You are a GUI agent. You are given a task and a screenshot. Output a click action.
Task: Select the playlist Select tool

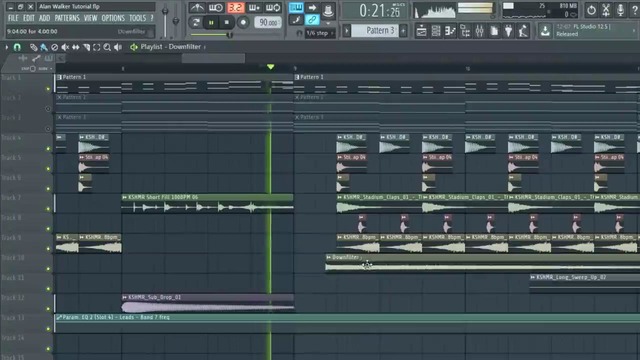pos(97,47)
